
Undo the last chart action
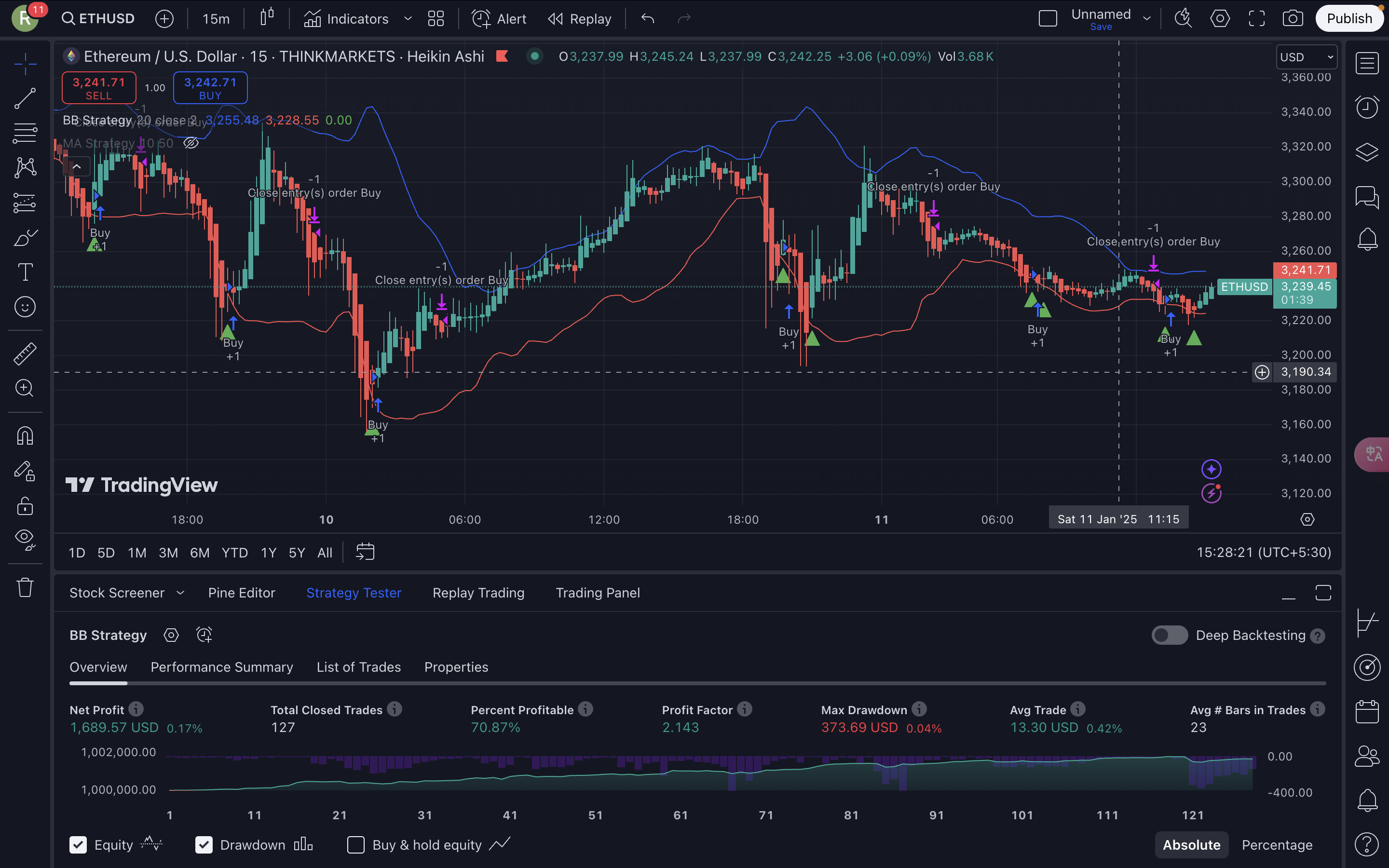[x=647, y=18]
